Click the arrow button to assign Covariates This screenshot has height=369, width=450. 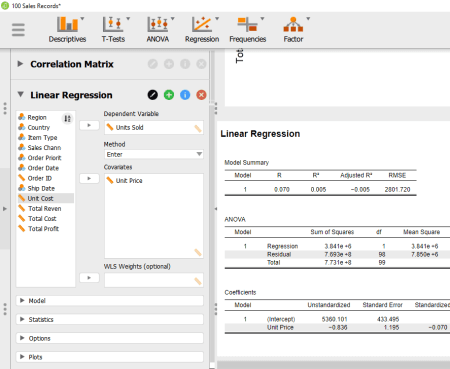89,178
